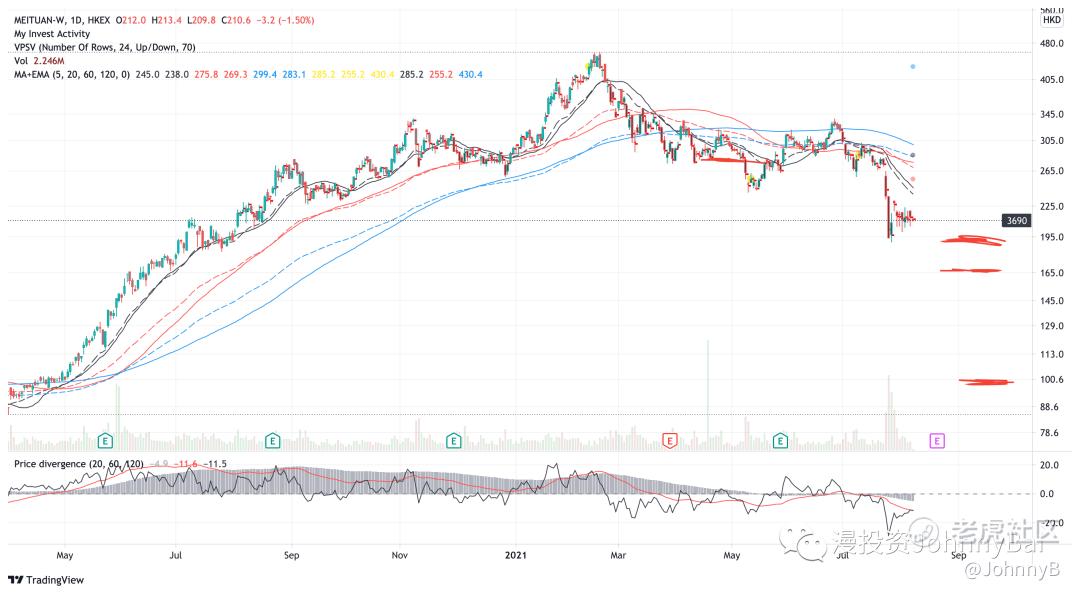Click the 145.0 price axis label
The width and height of the screenshot is (1080, 594).
pyautogui.click(x=1052, y=301)
